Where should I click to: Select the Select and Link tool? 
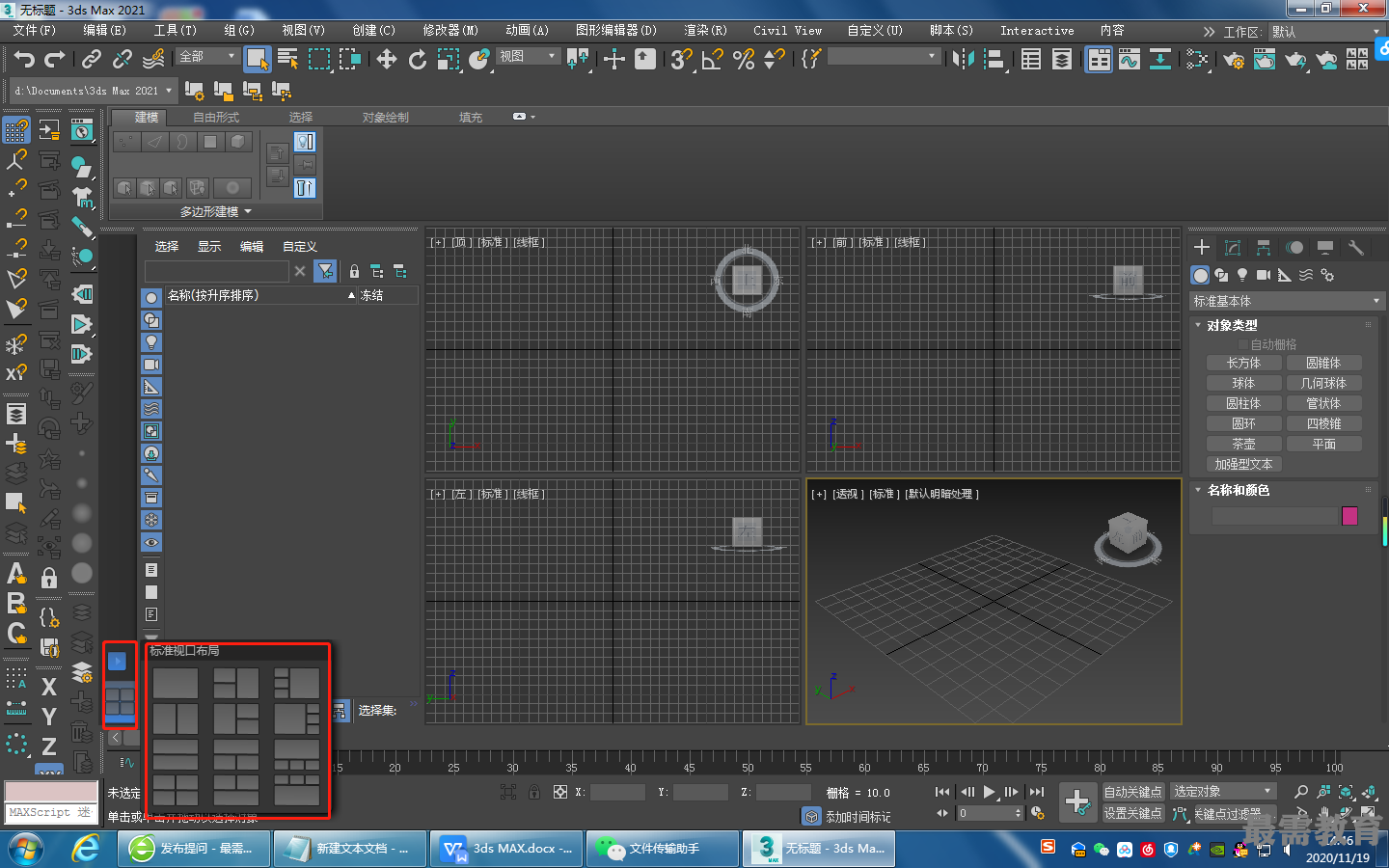click(x=92, y=60)
